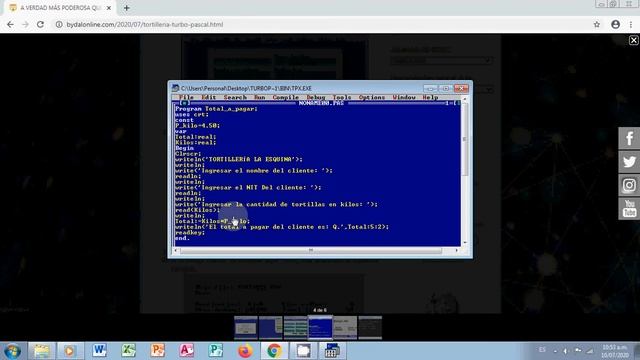Open the Chrome profile avatar
This screenshot has width=640, height=360.
coord(616,24)
